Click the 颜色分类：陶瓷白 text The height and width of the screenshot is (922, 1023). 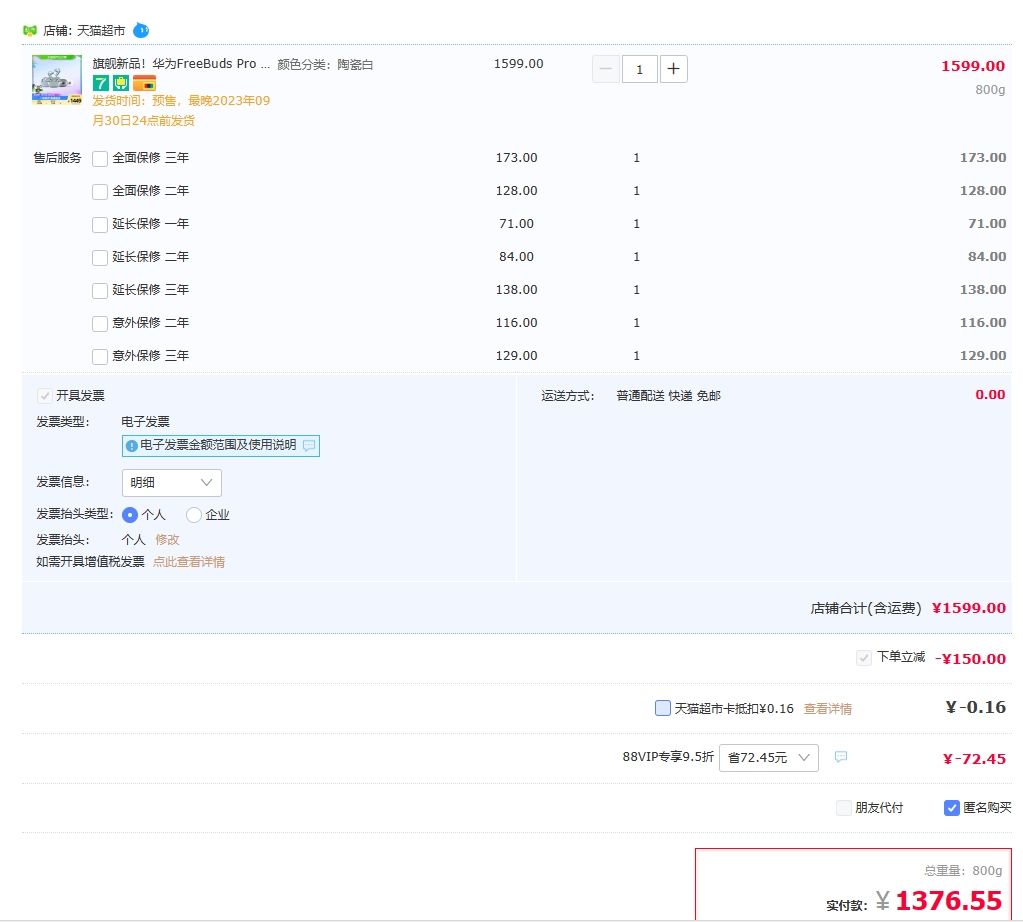[x=325, y=65]
